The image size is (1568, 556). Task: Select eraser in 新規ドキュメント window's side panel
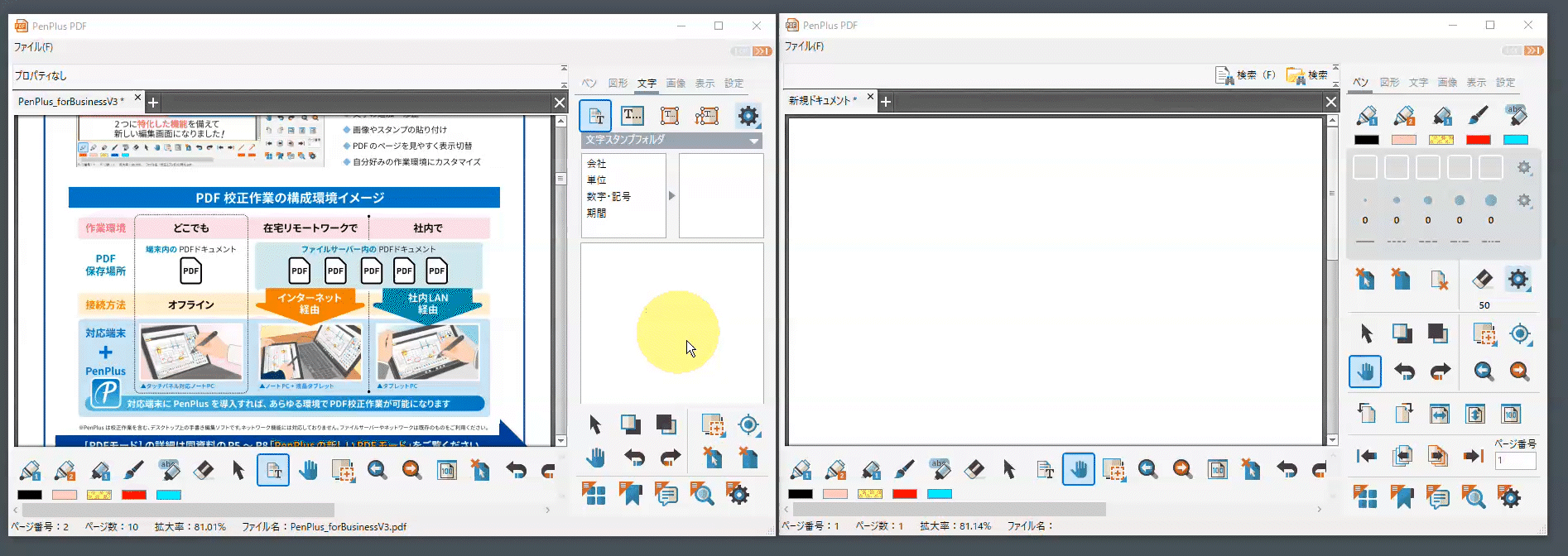point(1482,280)
